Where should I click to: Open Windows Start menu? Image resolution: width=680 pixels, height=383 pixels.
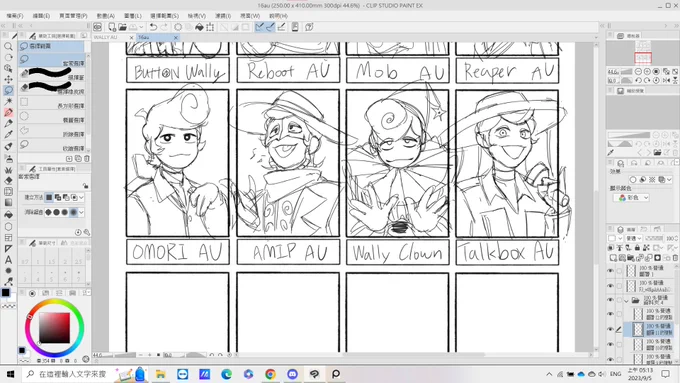10,374
